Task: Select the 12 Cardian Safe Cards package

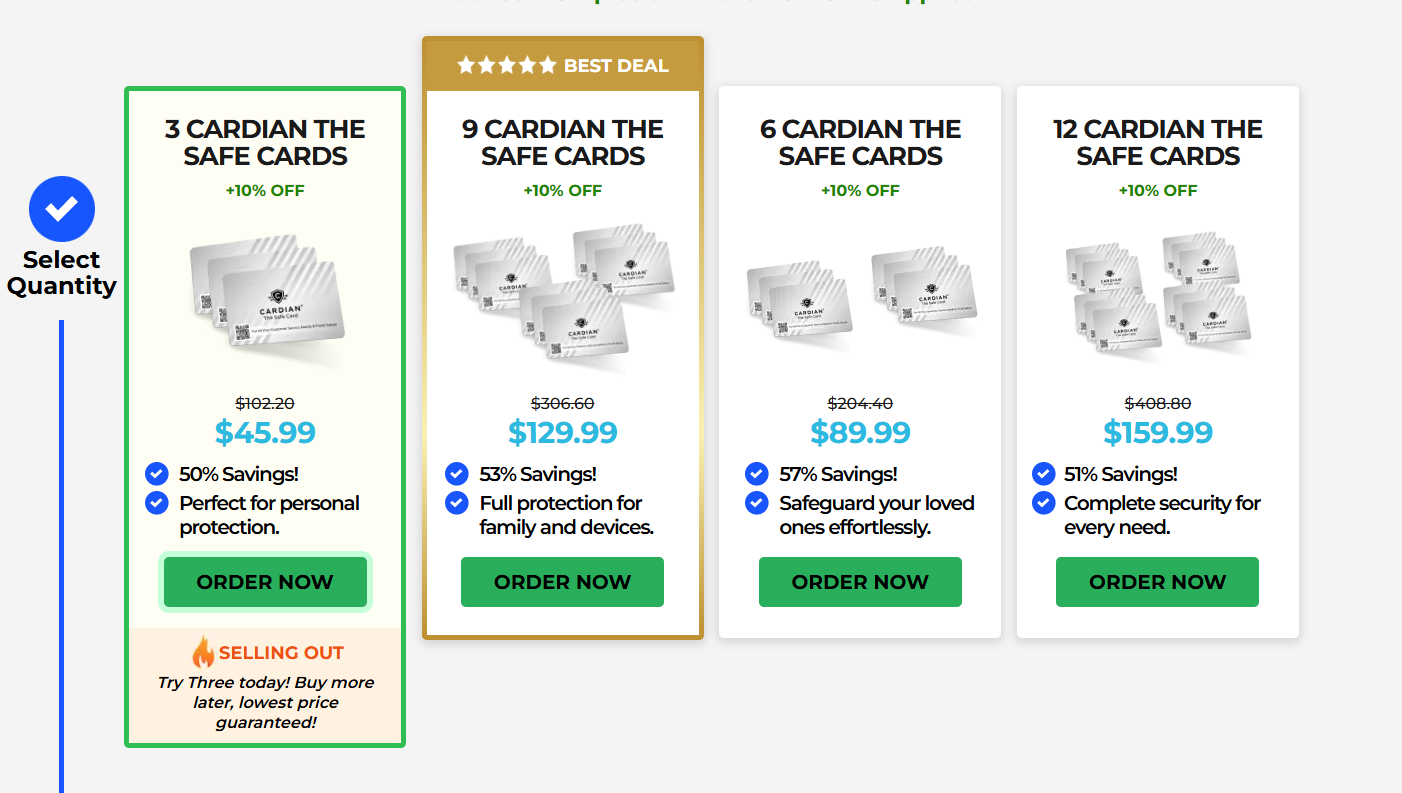Action: tap(1158, 143)
